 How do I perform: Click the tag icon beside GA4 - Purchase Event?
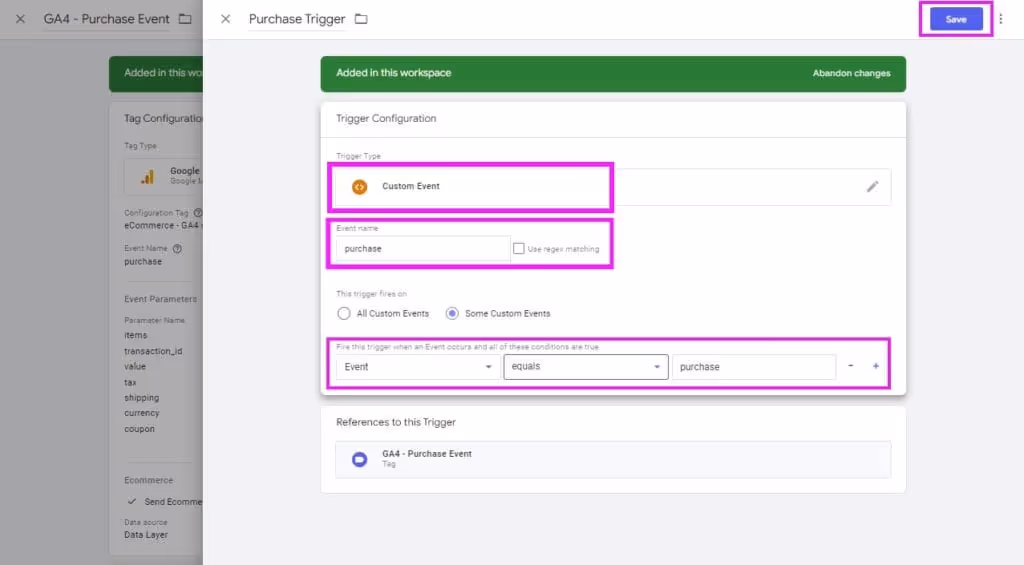pyautogui.click(x=359, y=459)
